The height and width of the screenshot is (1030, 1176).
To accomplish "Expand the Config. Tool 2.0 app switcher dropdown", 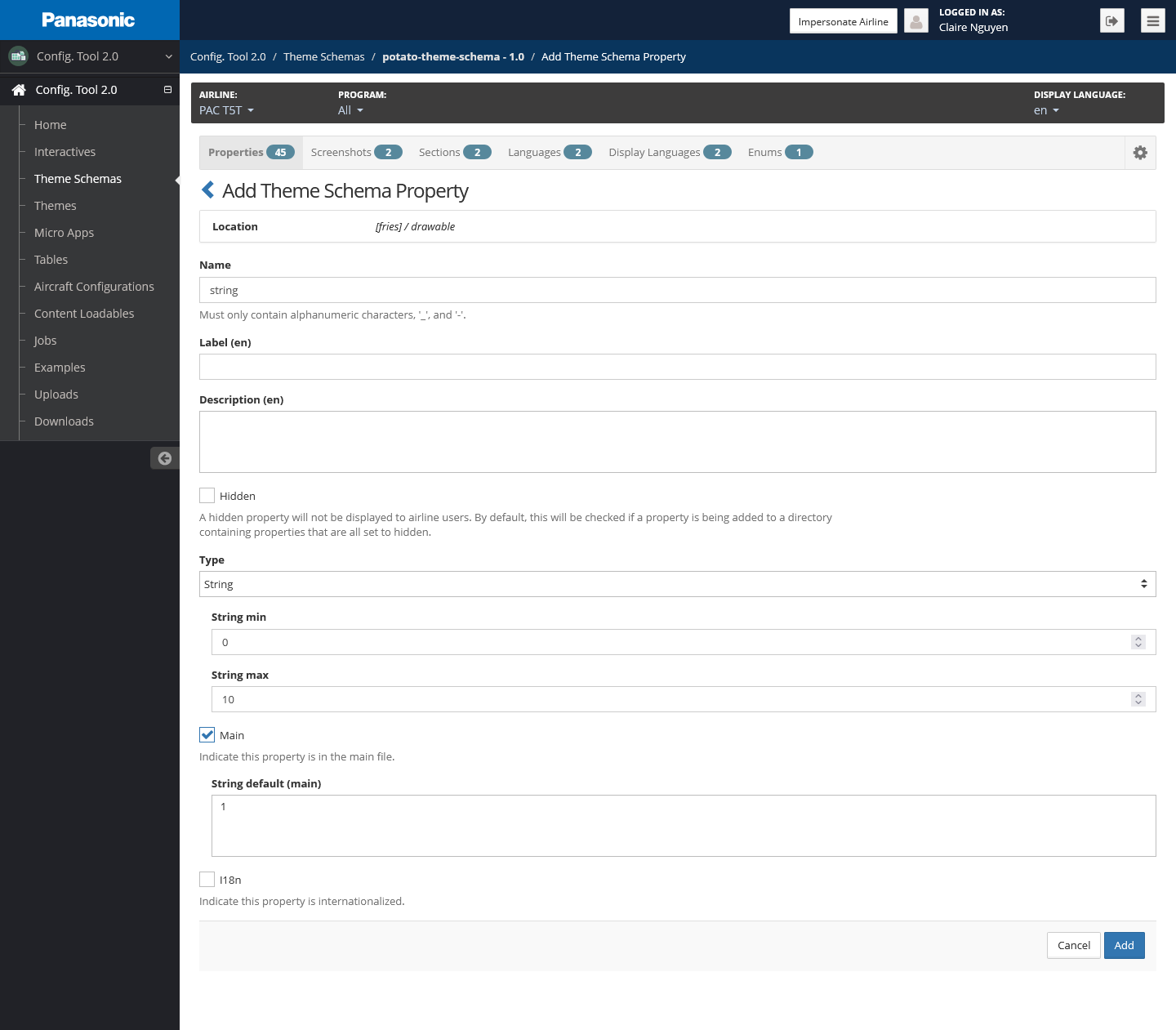I will point(168,56).
